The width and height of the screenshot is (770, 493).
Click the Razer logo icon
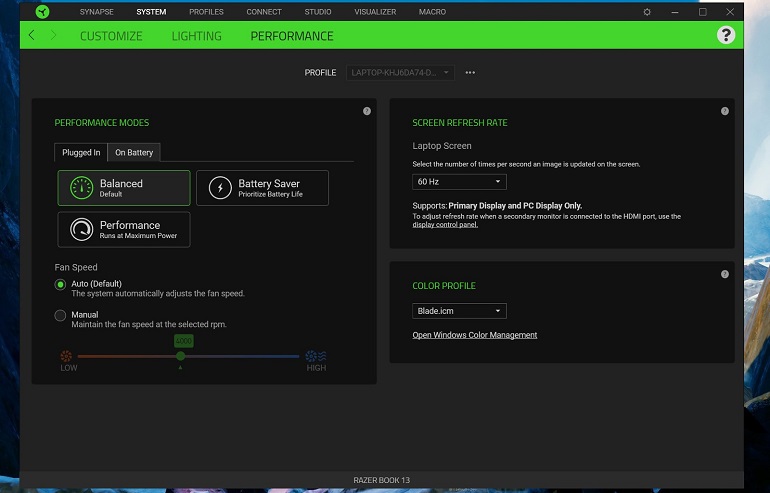pos(43,12)
